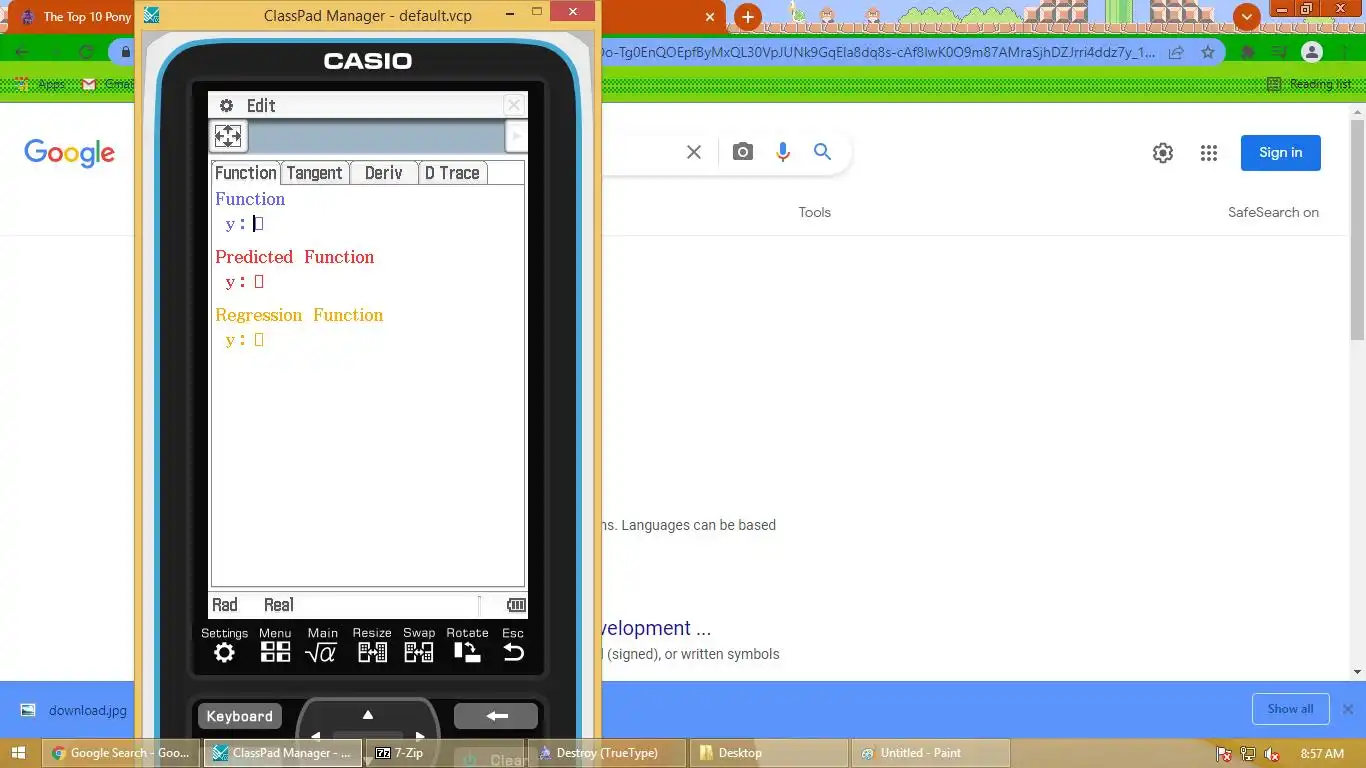The height and width of the screenshot is (768, 1366).
Task: Open the Windows Start button
Action: [x=20, y=753]
